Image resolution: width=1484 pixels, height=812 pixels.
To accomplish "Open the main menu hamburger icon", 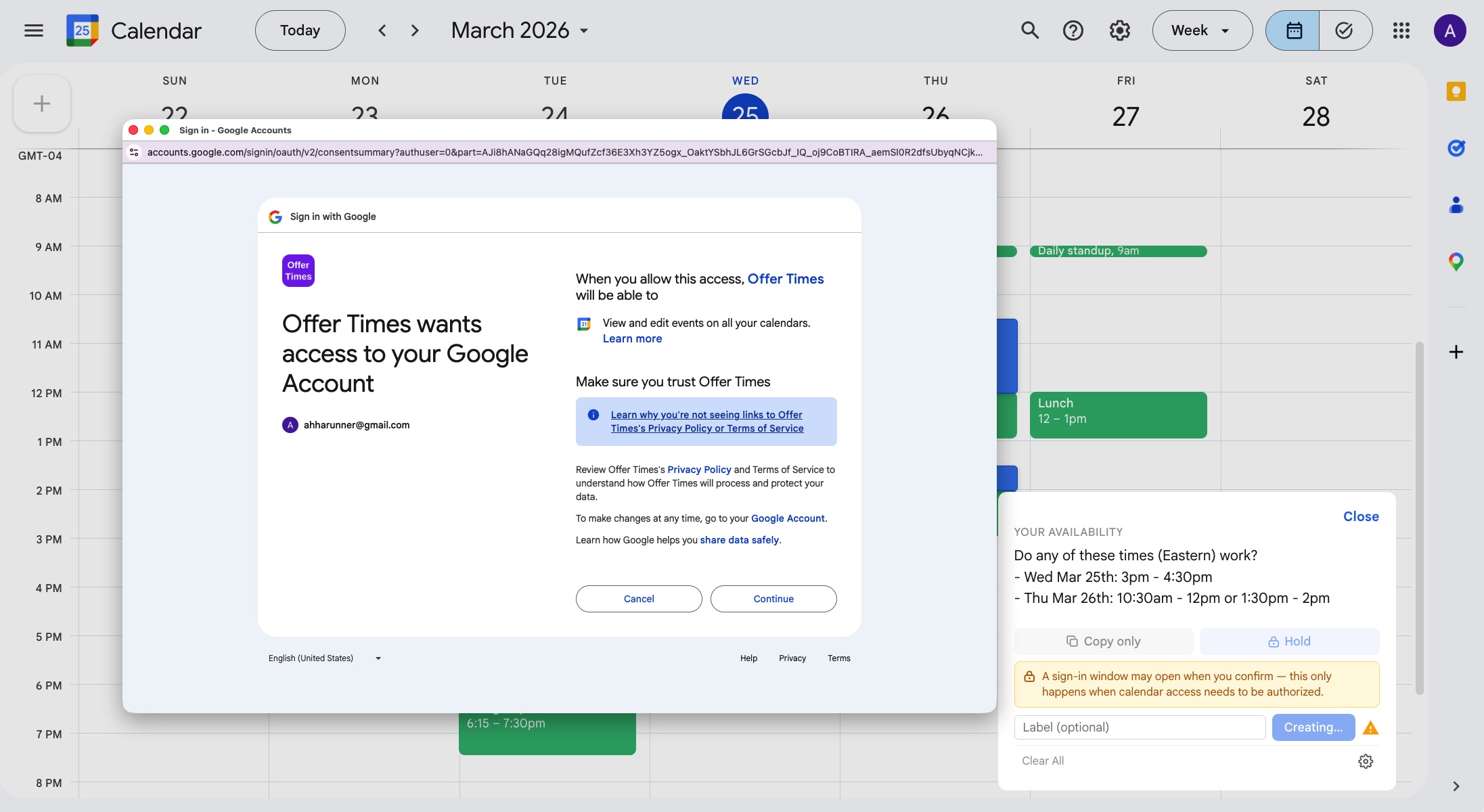I will pyautogui.click(x=34, y=30).
